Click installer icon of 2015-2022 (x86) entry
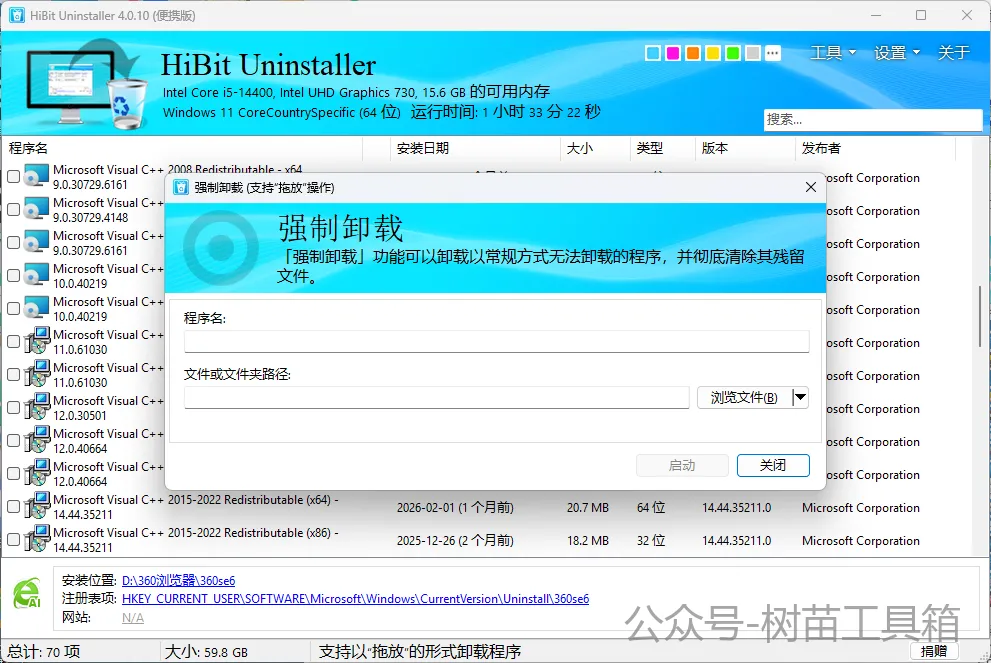The image size is (991, 663). pos(37,539)
